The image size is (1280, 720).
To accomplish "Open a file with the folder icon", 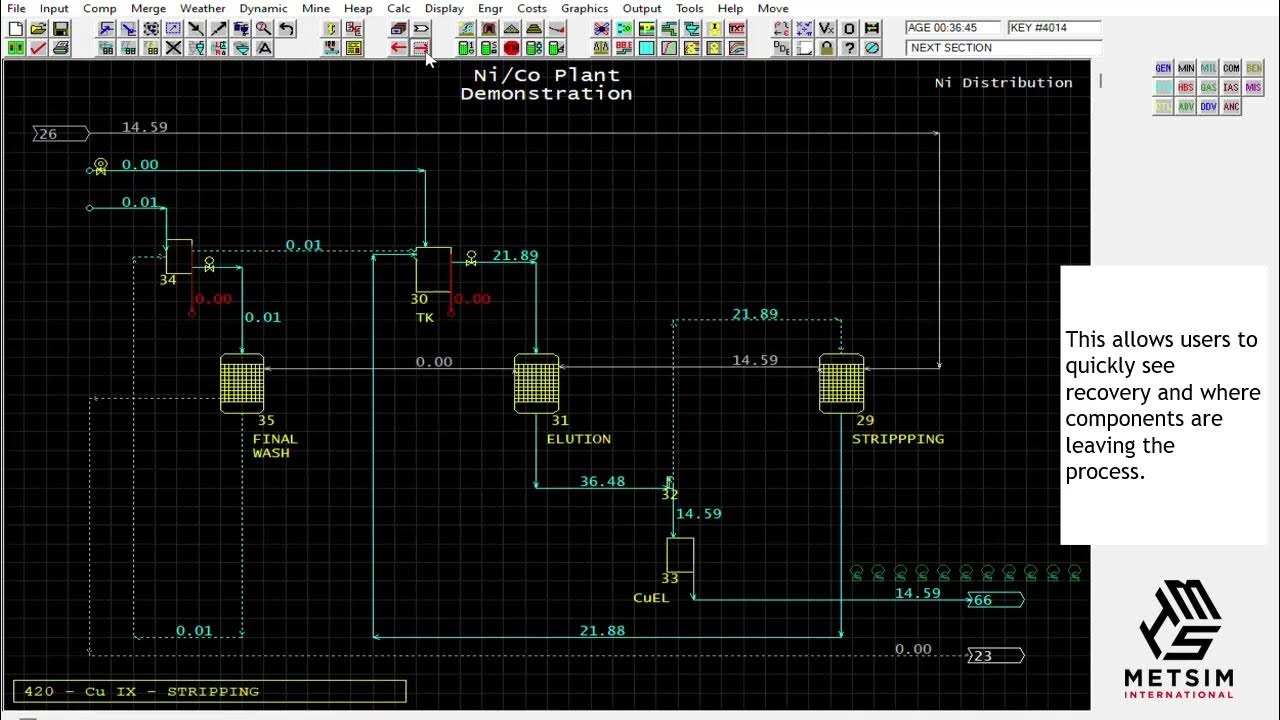I will [x=38, y=29].
